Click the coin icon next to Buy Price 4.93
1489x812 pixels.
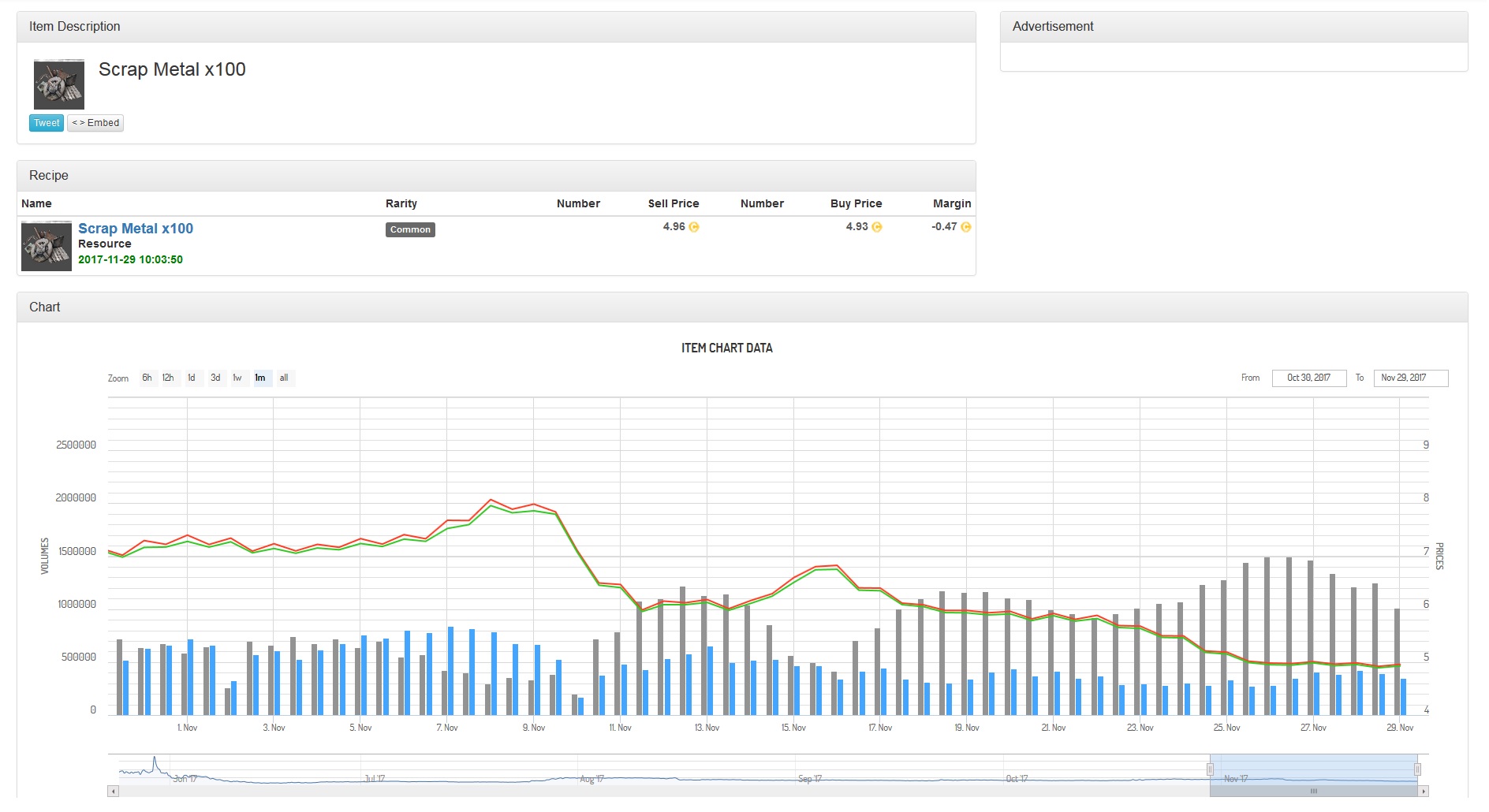pos(875,226)
